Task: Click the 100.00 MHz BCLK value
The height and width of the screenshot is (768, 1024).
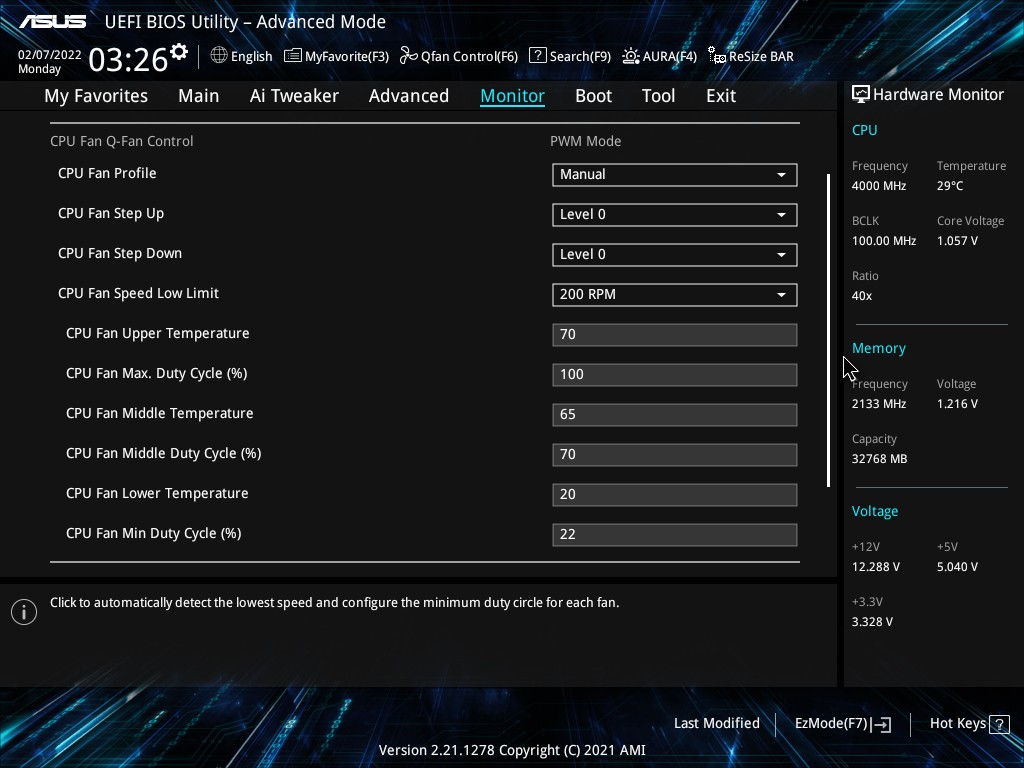Action: tap(884, 240)
